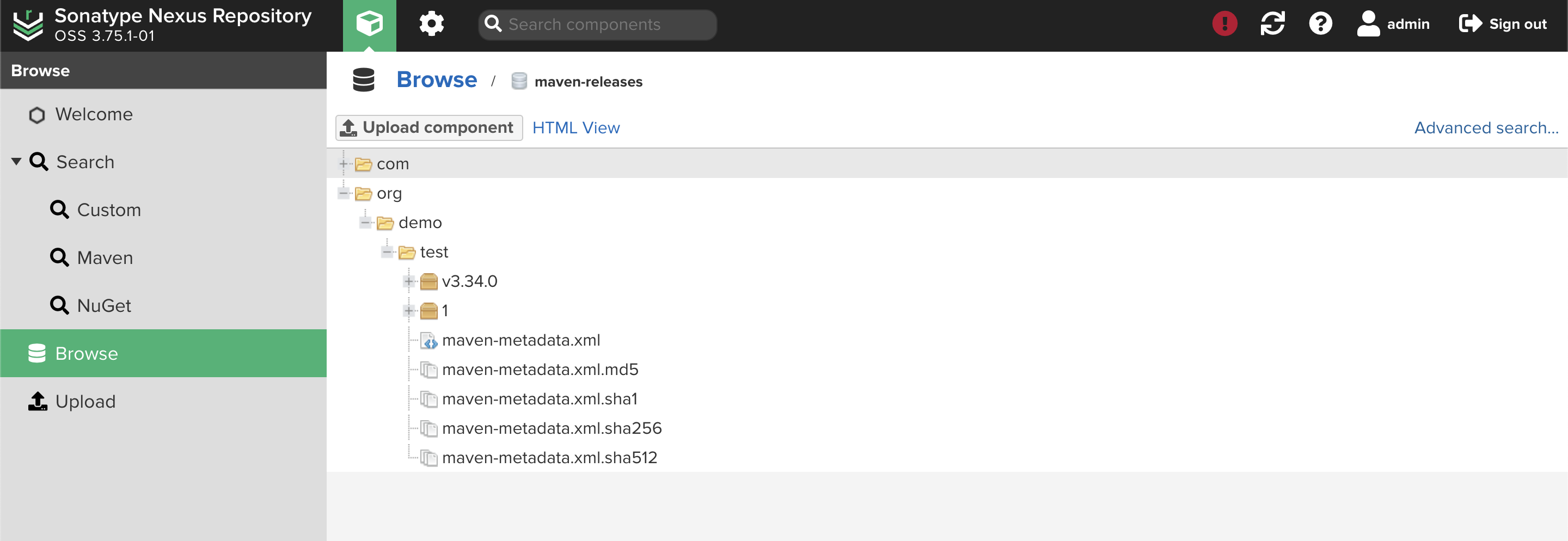Open the Advanced search link
The width and height of the screenshot is (1568, 541).
pos(1486,128)
